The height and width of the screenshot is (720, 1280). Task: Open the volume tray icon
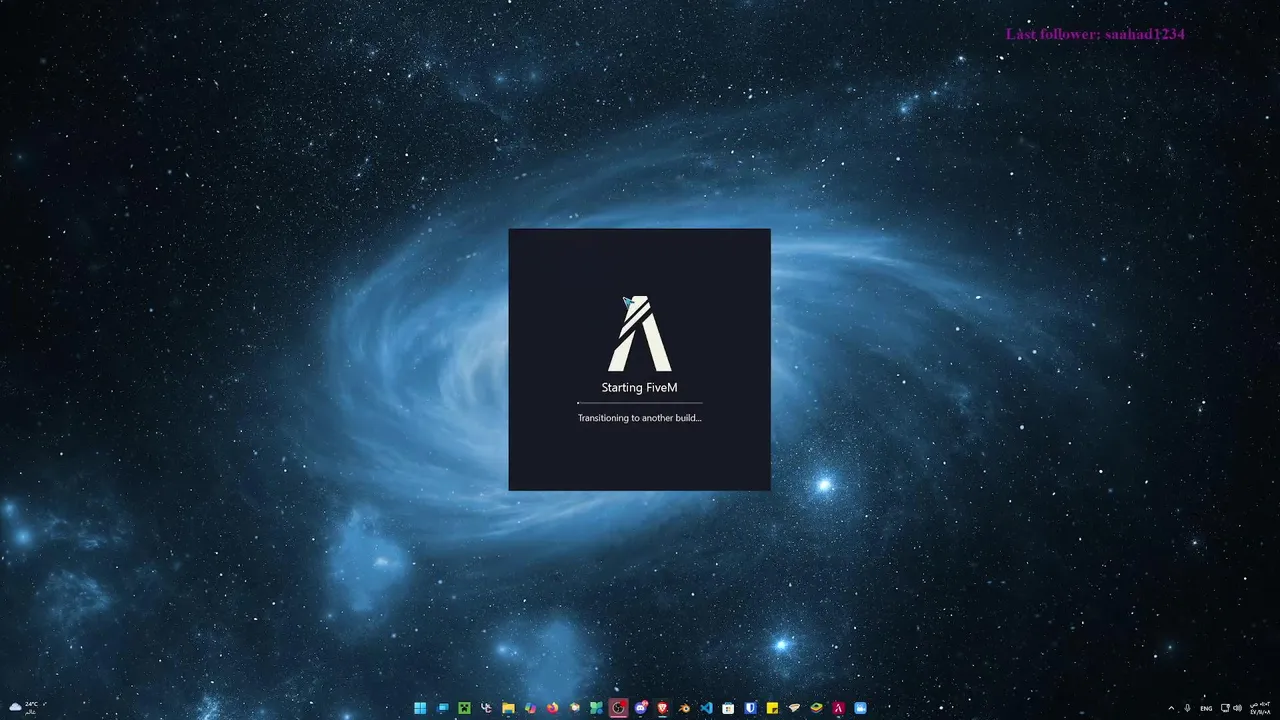[x=1237, y=708]
